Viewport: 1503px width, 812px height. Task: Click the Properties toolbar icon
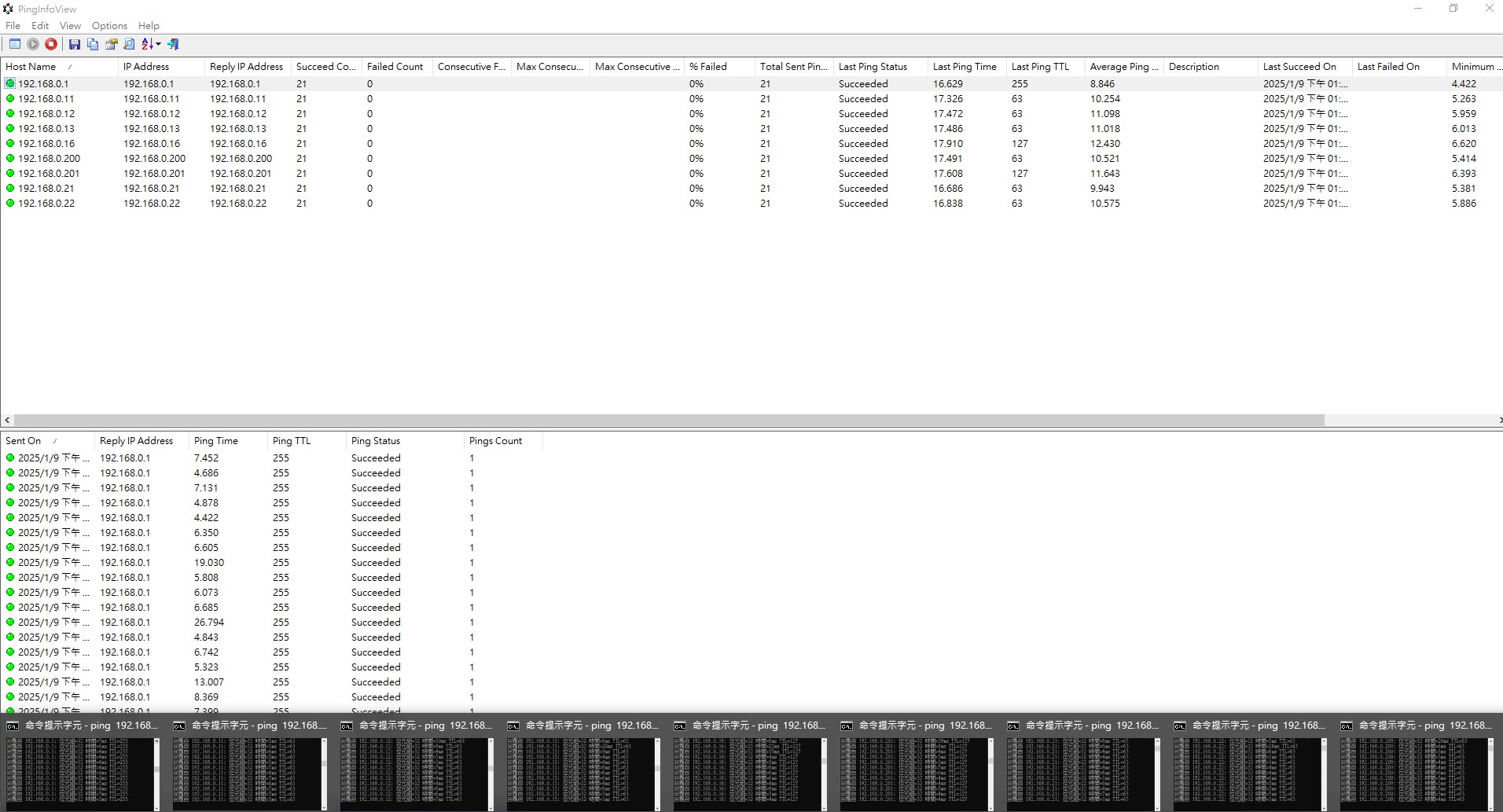pyautogui.click(x=111, y=45)
